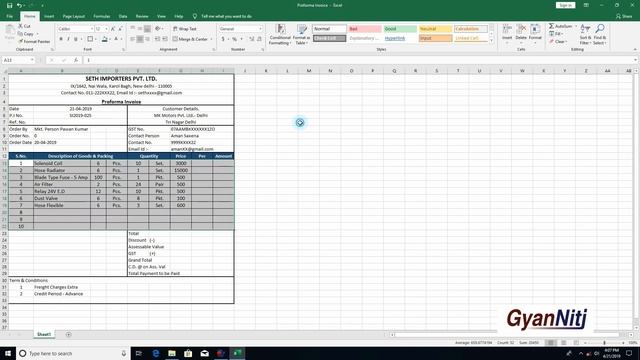
Task: Apply the Font Color letter A
Action: 116,39
